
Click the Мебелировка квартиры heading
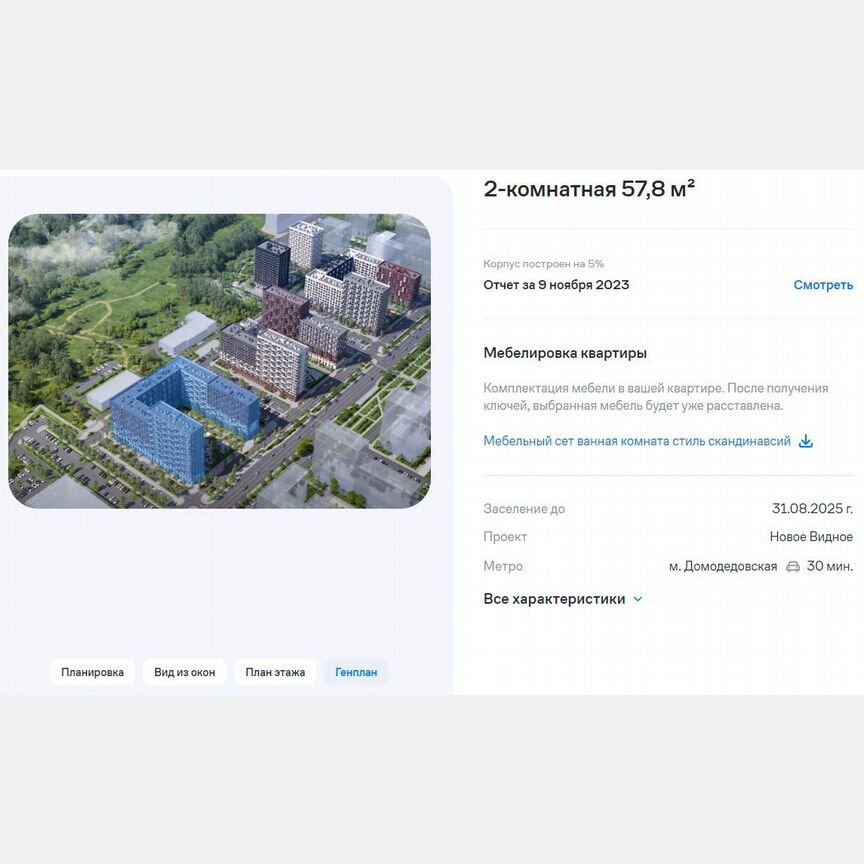point(565,353)
